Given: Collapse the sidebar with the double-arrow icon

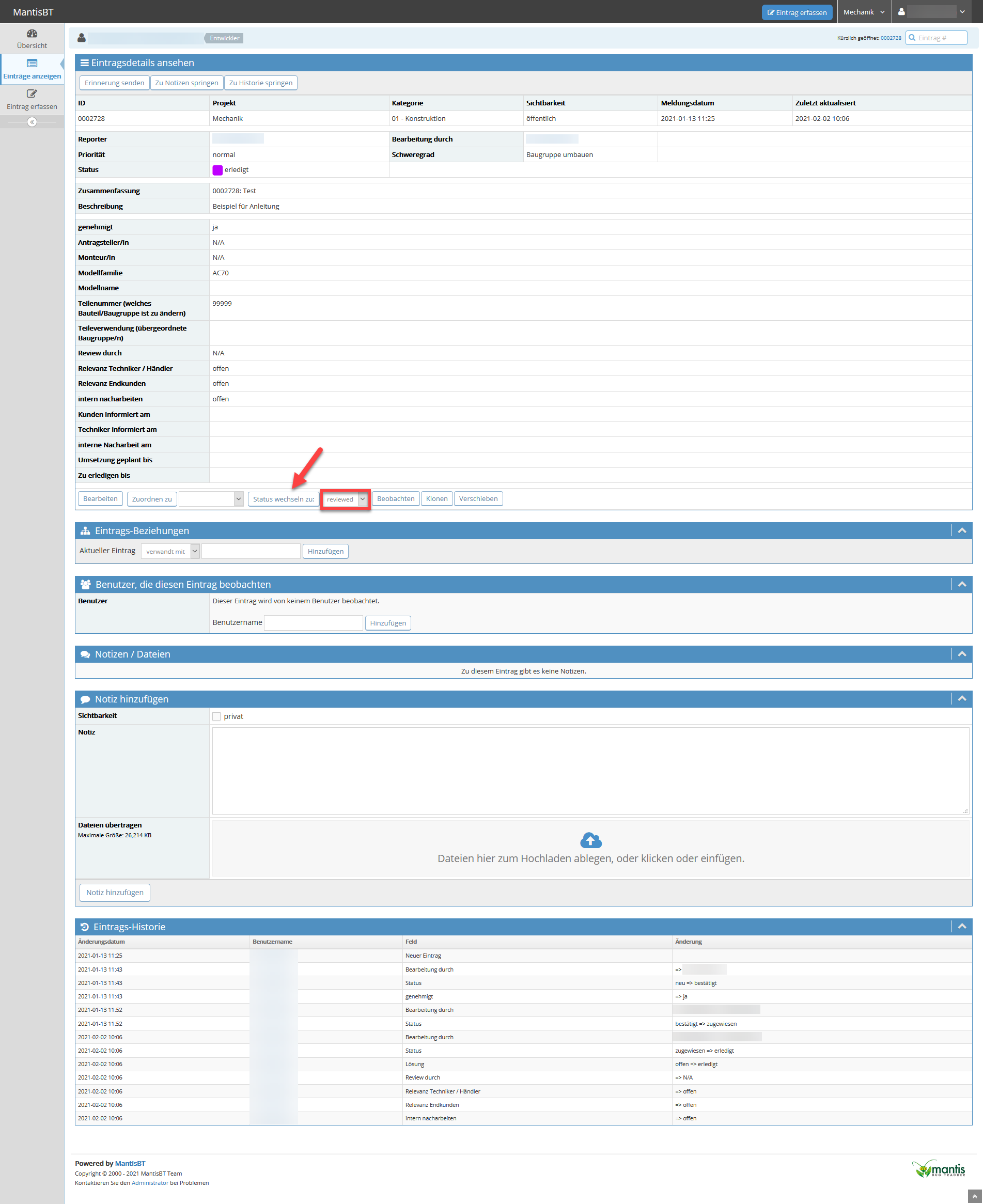Looking at the screenshot, I should 32,122.
